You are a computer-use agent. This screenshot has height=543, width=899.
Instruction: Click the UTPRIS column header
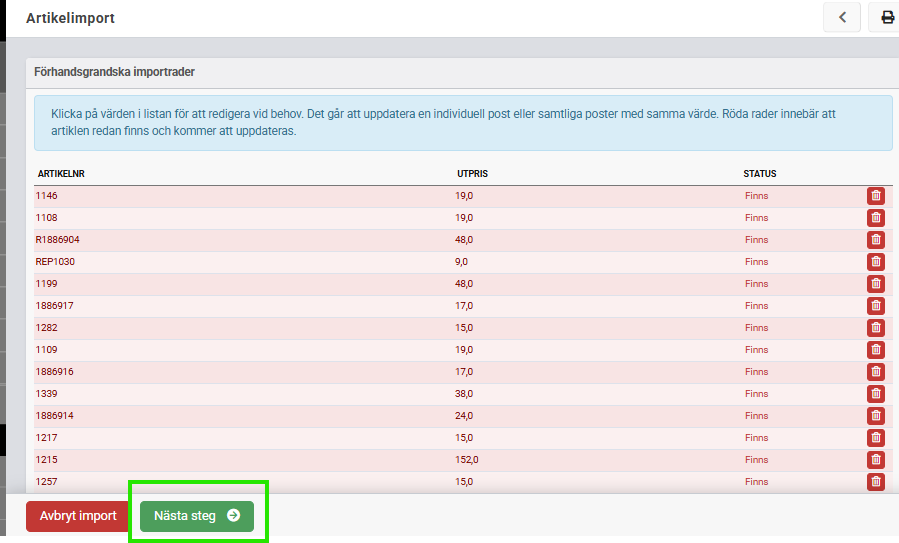(x=472, y=174)
